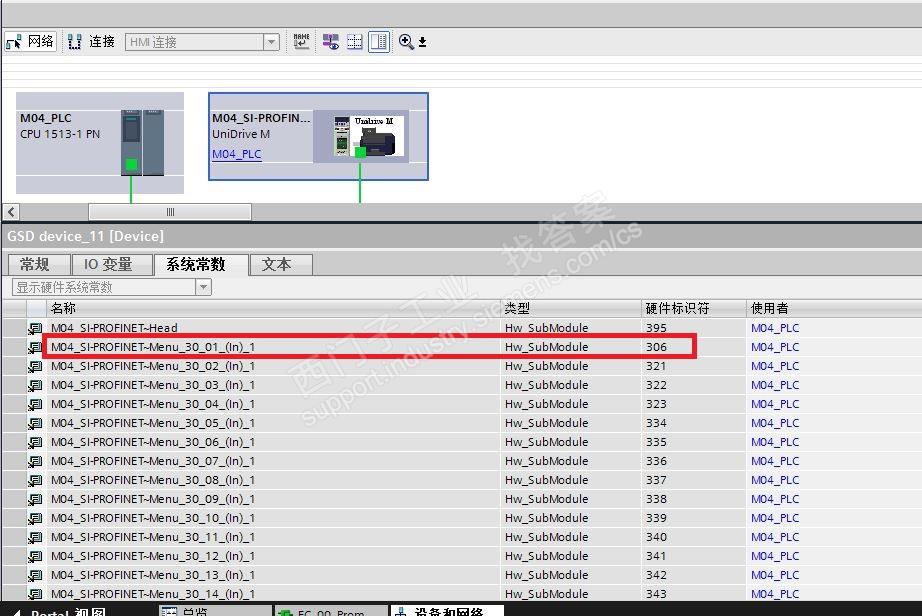This screenshot has width=922, height=616.
Task: Select the name M04_SI-PROFINET~Menu_30_10_(In)_1
Action: pyautogui.click(x=153, y=518)
